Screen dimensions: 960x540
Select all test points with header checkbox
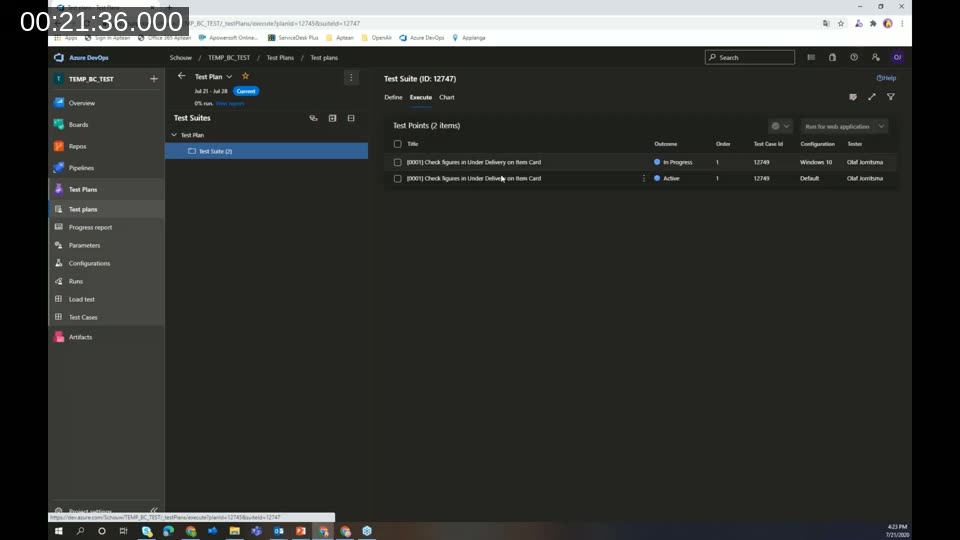click(397, 144)
